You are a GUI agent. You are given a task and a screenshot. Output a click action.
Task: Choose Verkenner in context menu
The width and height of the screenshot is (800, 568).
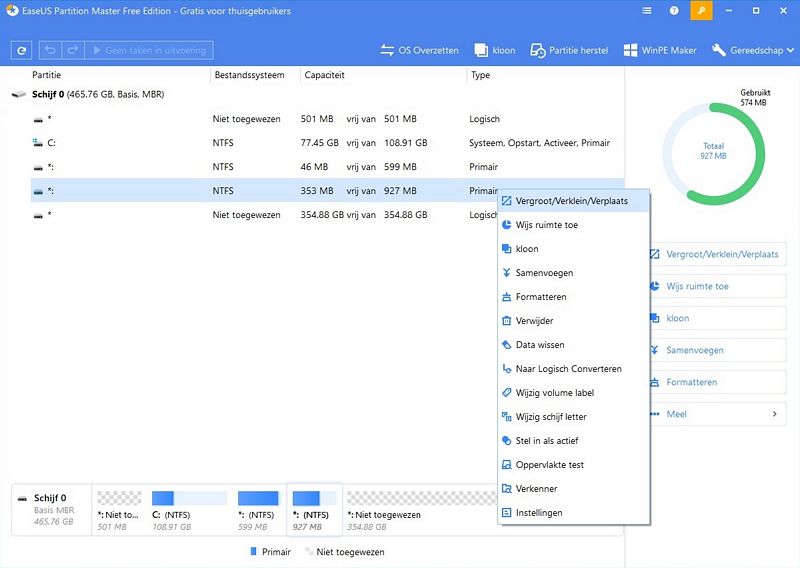[x=573, y=489]
